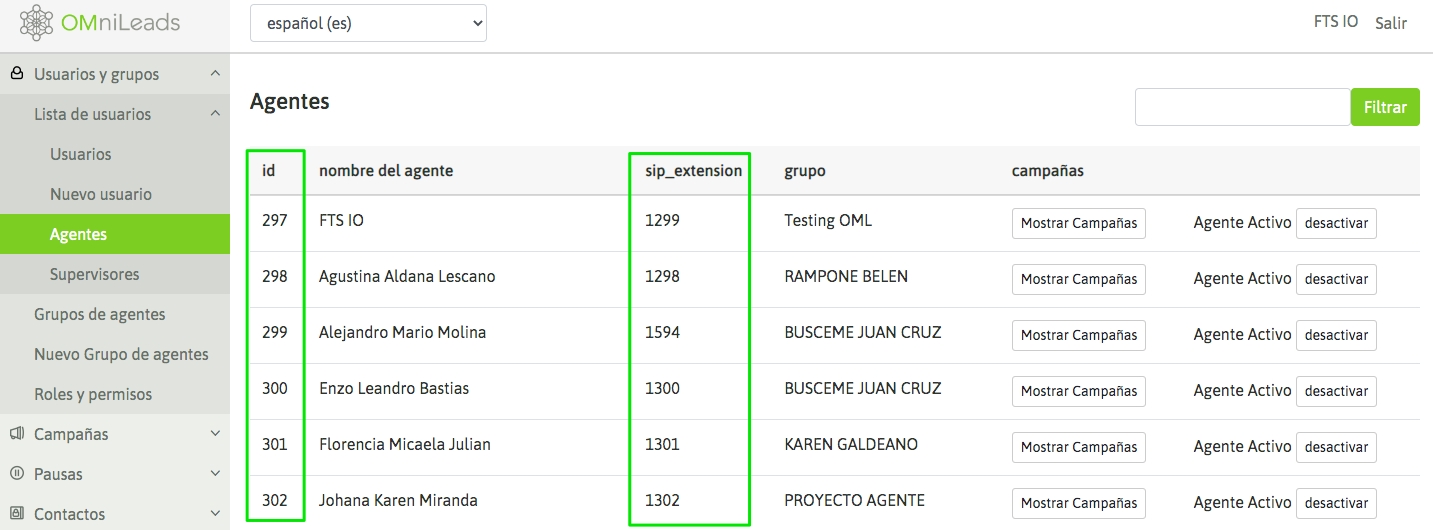Go to Nuevo usuario page
Viewport: 1433px width, 530px height.
tap(100, 194)
